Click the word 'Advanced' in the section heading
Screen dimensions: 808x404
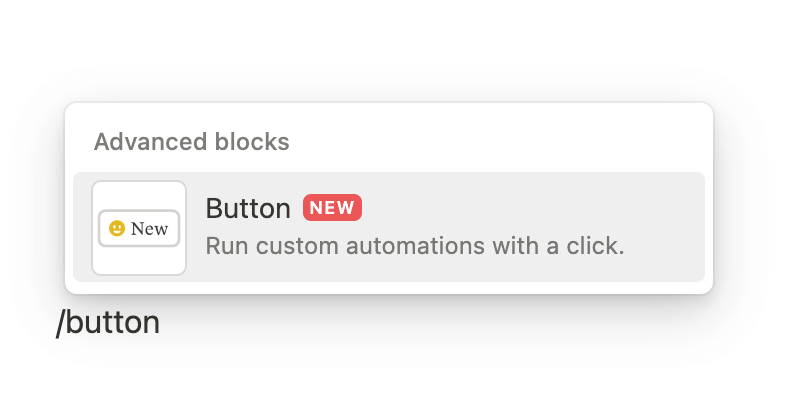(142, 142)
